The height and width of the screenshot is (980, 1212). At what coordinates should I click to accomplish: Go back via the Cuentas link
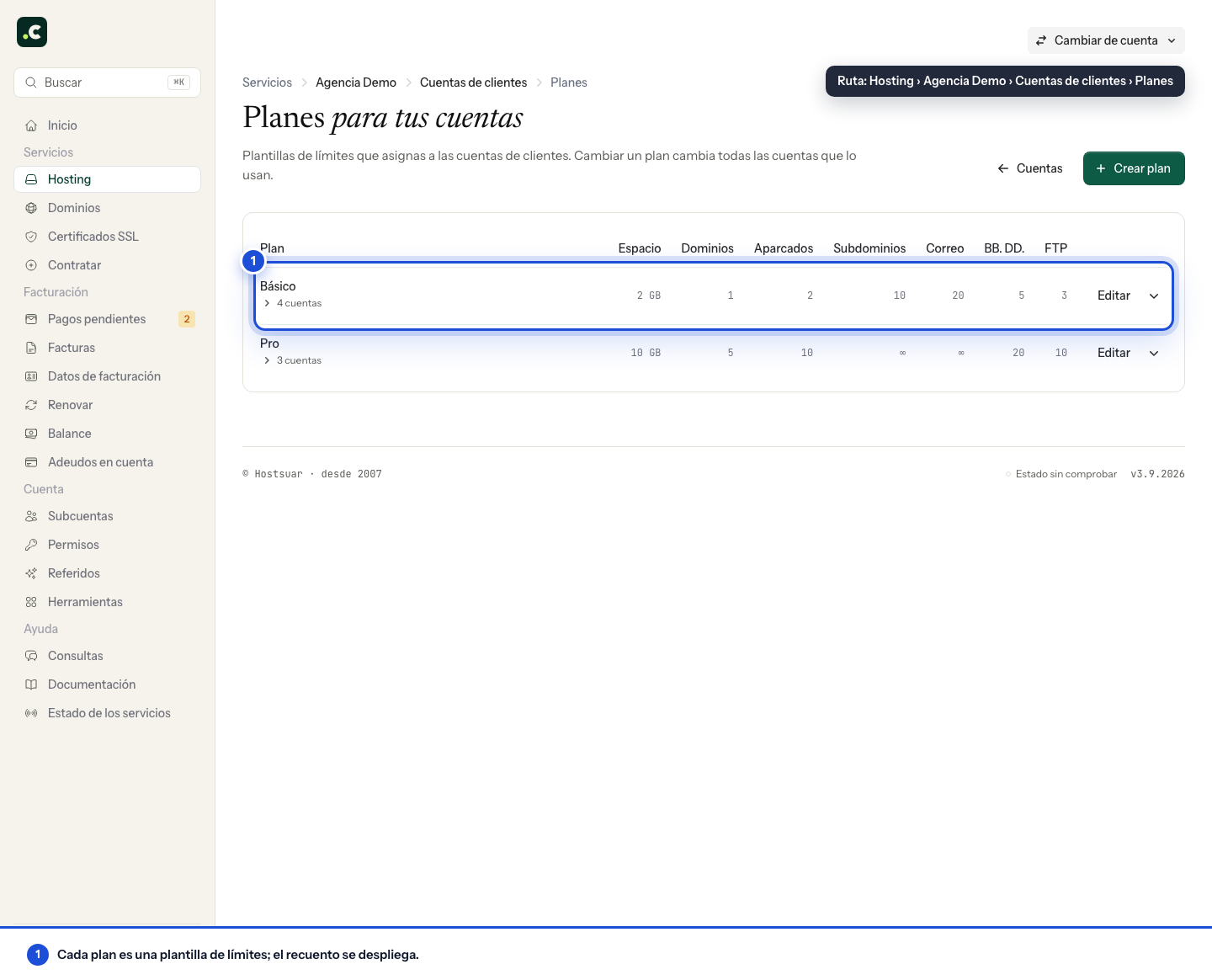(x=1030, y=168)
